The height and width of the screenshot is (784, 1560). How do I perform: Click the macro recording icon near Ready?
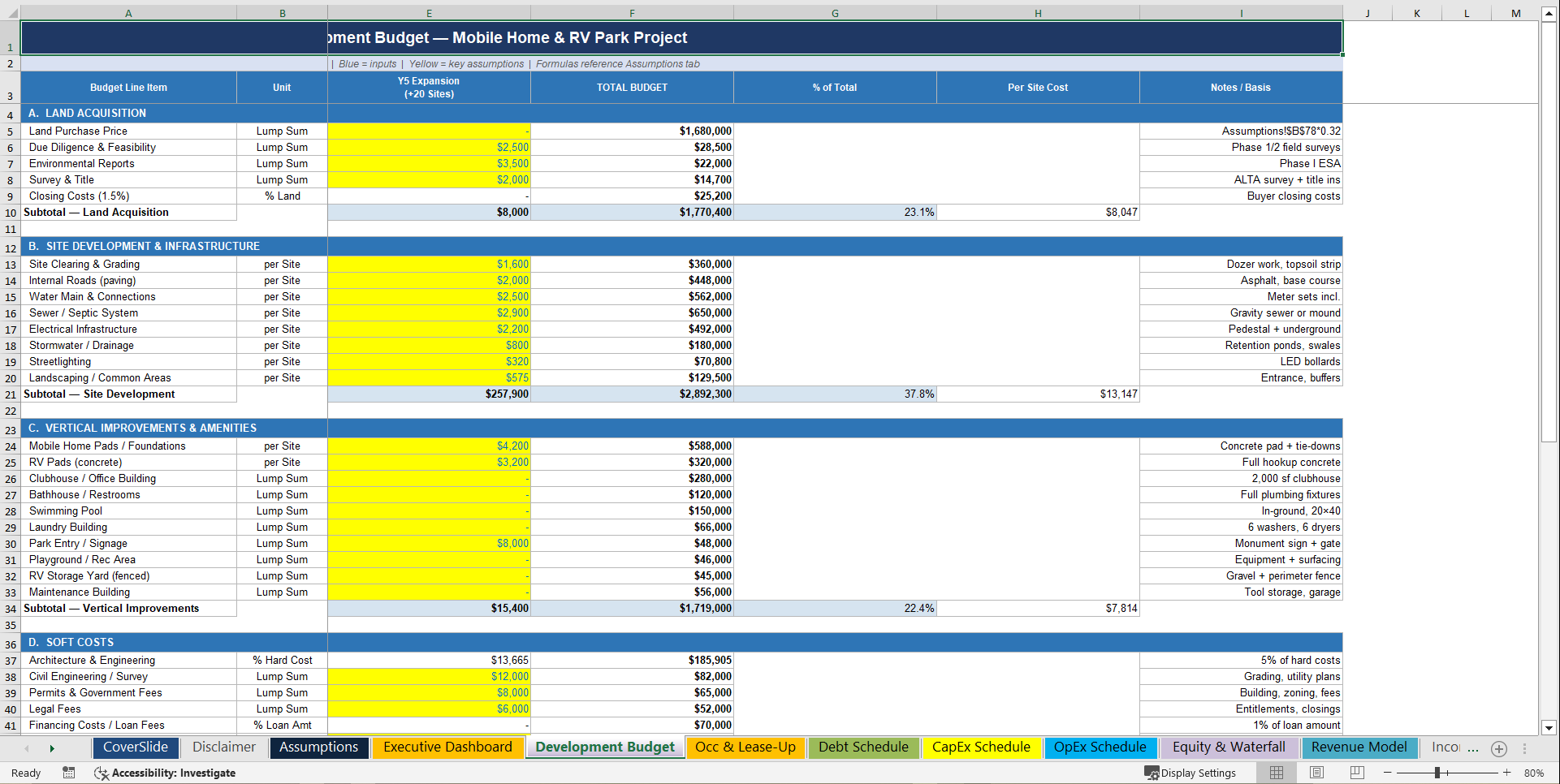tap(69, 773)
